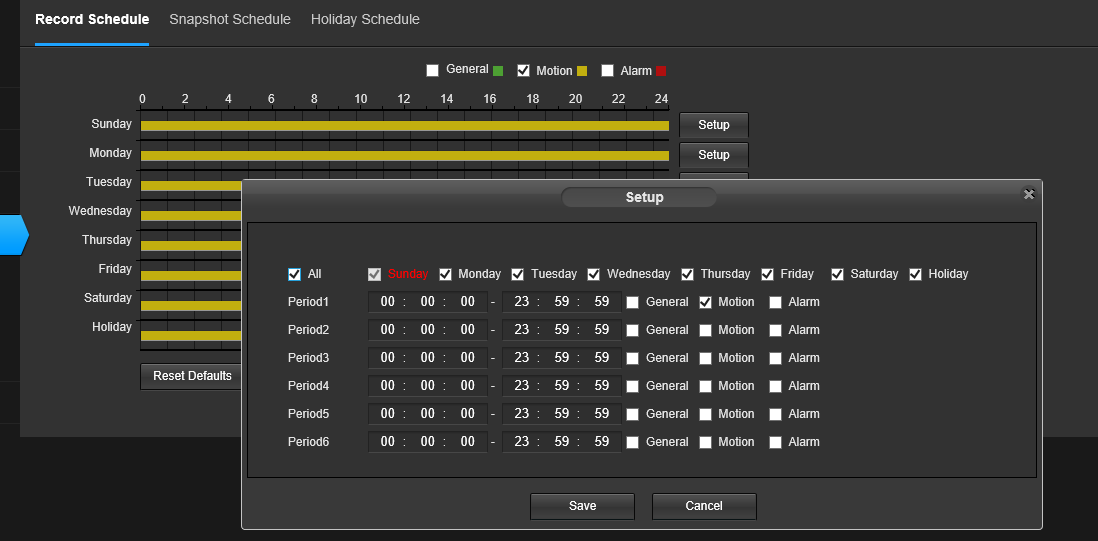This screenshot has height=541, width=1098.
Task: Enable Motion for Period6
Action: 705,442
